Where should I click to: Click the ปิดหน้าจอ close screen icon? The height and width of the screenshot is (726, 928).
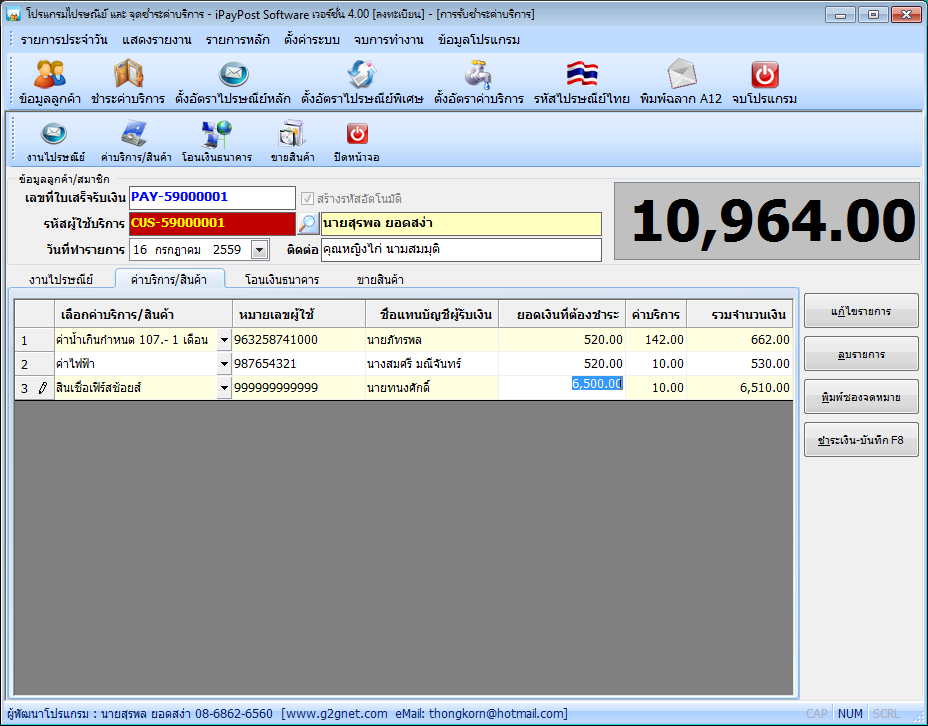[x=357, y=136]
